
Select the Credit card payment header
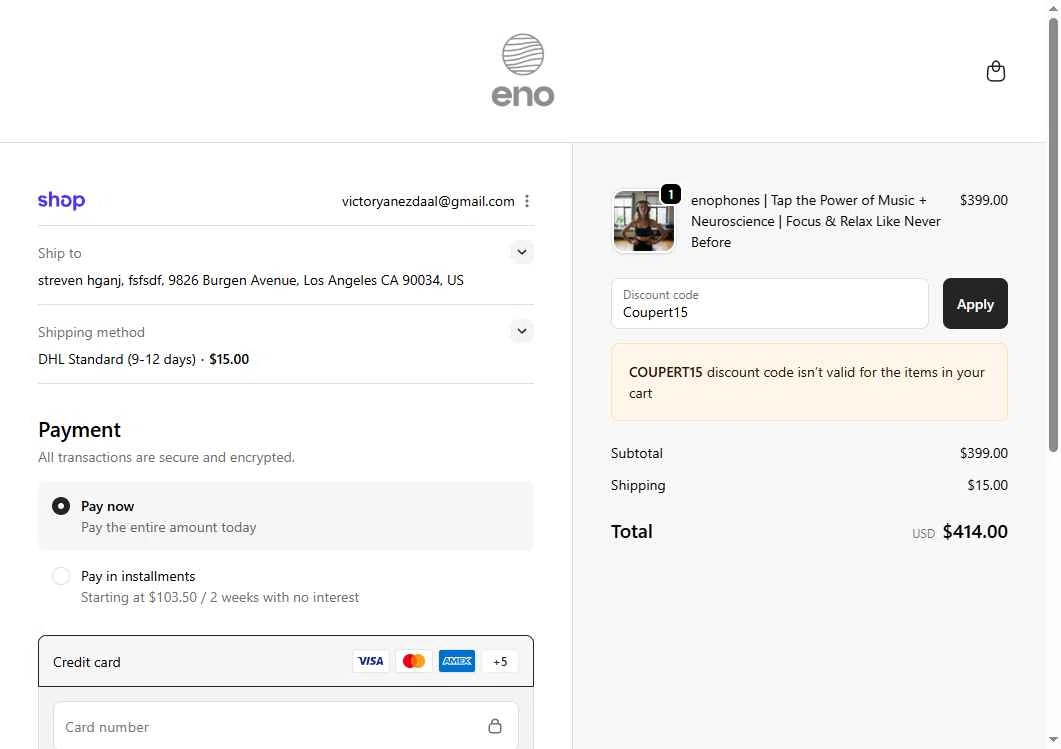click(x=286, y=661)
